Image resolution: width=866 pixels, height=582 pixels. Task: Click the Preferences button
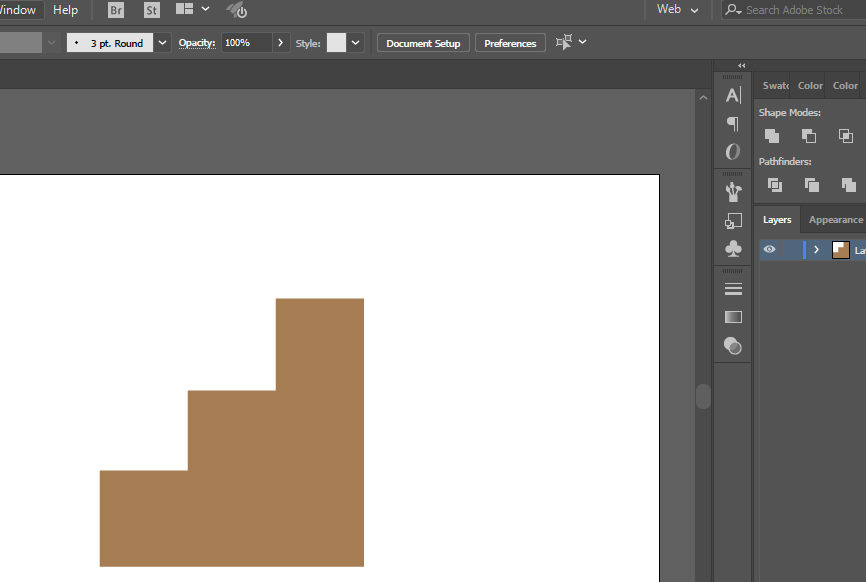click(x=510, y=43)
